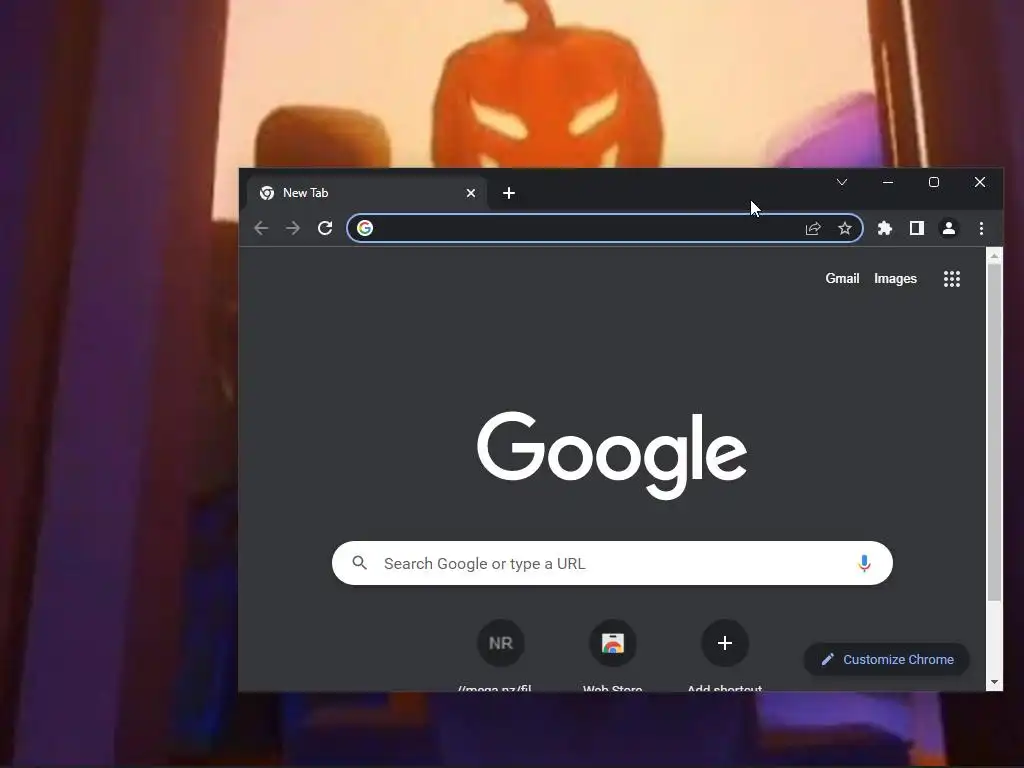
Task: Open the Extensions puzzle icon
Action: point(885,228)
